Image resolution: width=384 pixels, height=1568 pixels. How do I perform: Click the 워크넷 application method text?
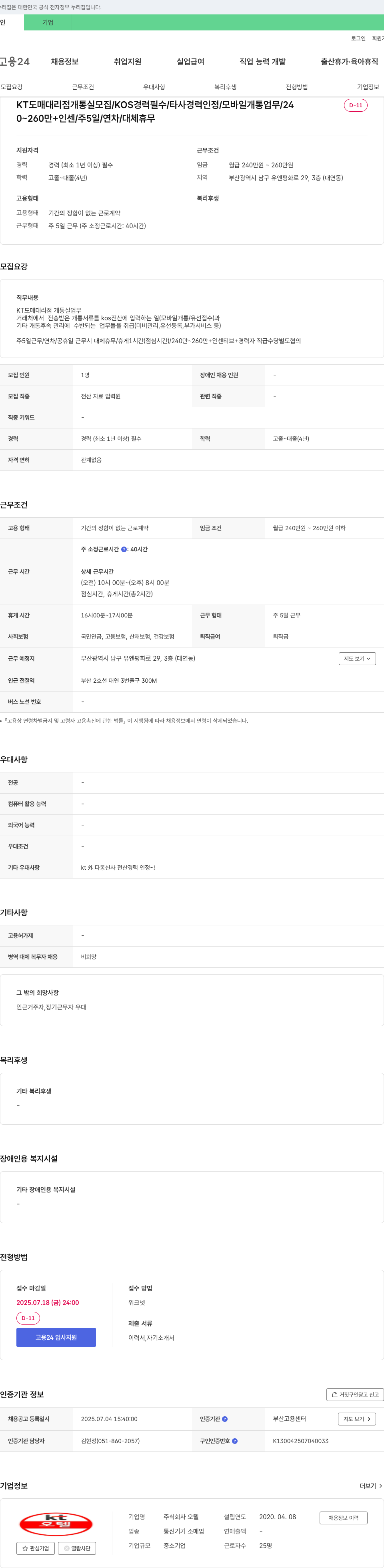(137, 1303)
